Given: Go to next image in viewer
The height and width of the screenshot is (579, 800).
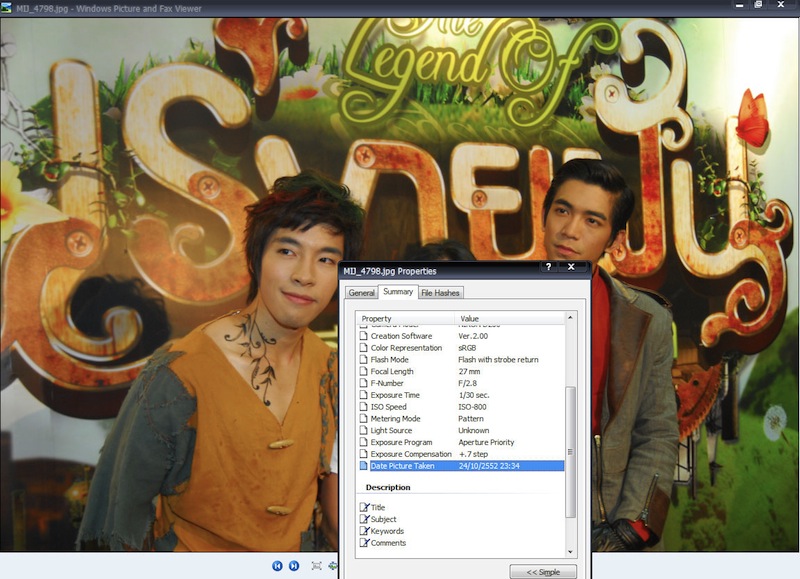Looking at the screenshot, I should (x=294, y=565).
